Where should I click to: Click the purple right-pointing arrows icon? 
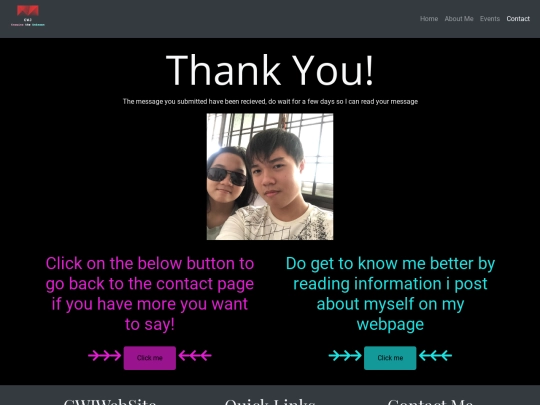click(x=104, y=355)
